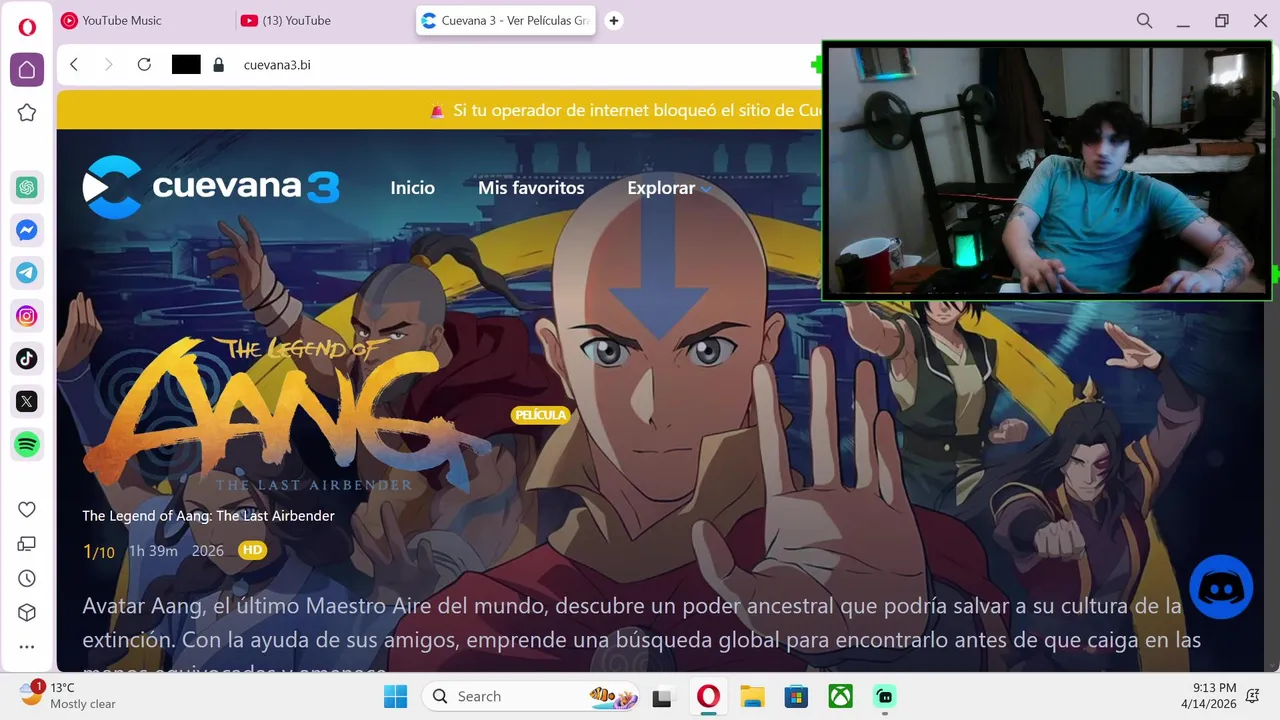Image resolution: width=1280 pixels, height=720 pixels.
Task: Open weather widget showing 13°C
Action: [x=68, y=695]
